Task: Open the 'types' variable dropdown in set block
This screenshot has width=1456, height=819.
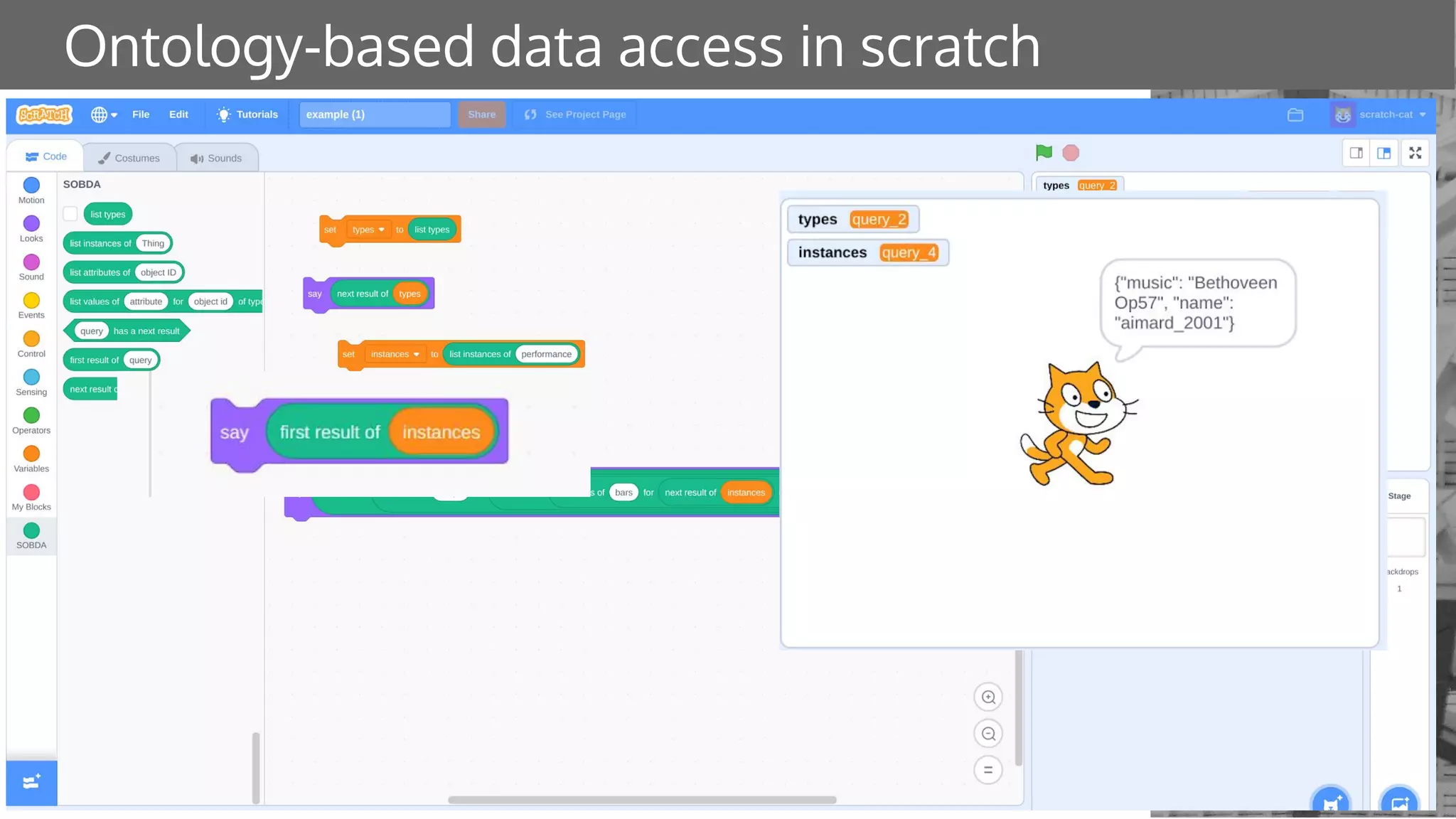Action: tap(368, 230)
